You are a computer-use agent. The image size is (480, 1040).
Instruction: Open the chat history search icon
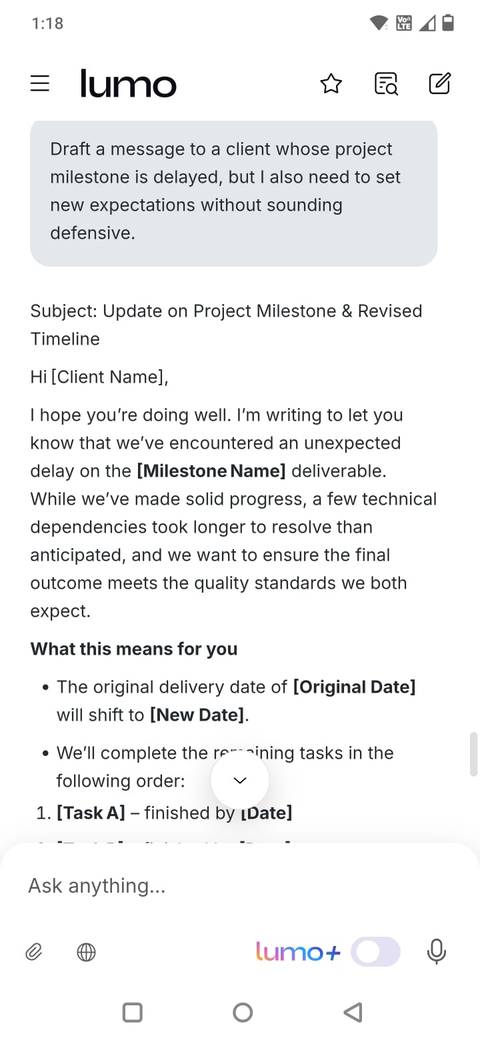point(386,84)
